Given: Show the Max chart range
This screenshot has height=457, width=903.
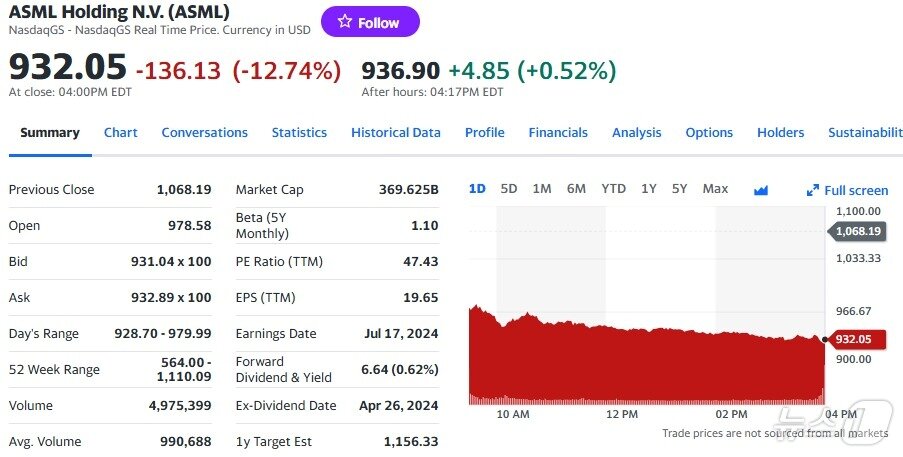Looking at the screenshot, I should point(715,189).
